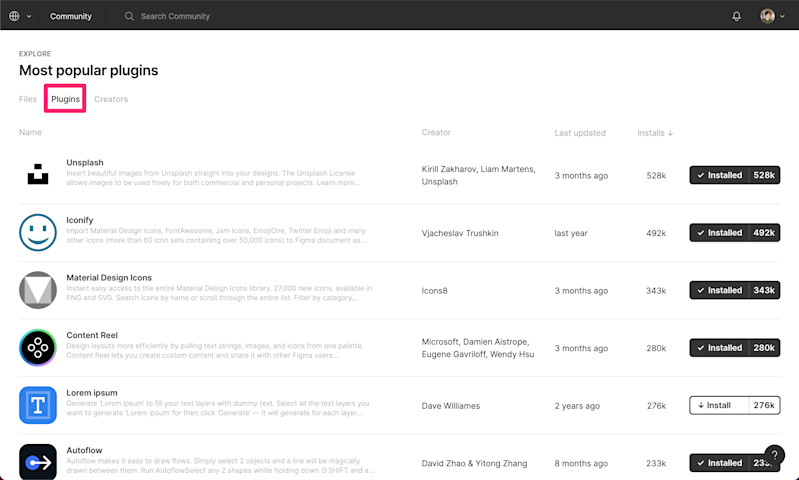This screenshot has width=799, height=480.
Task: Click the 528k installs value
Action: (656, 175)
